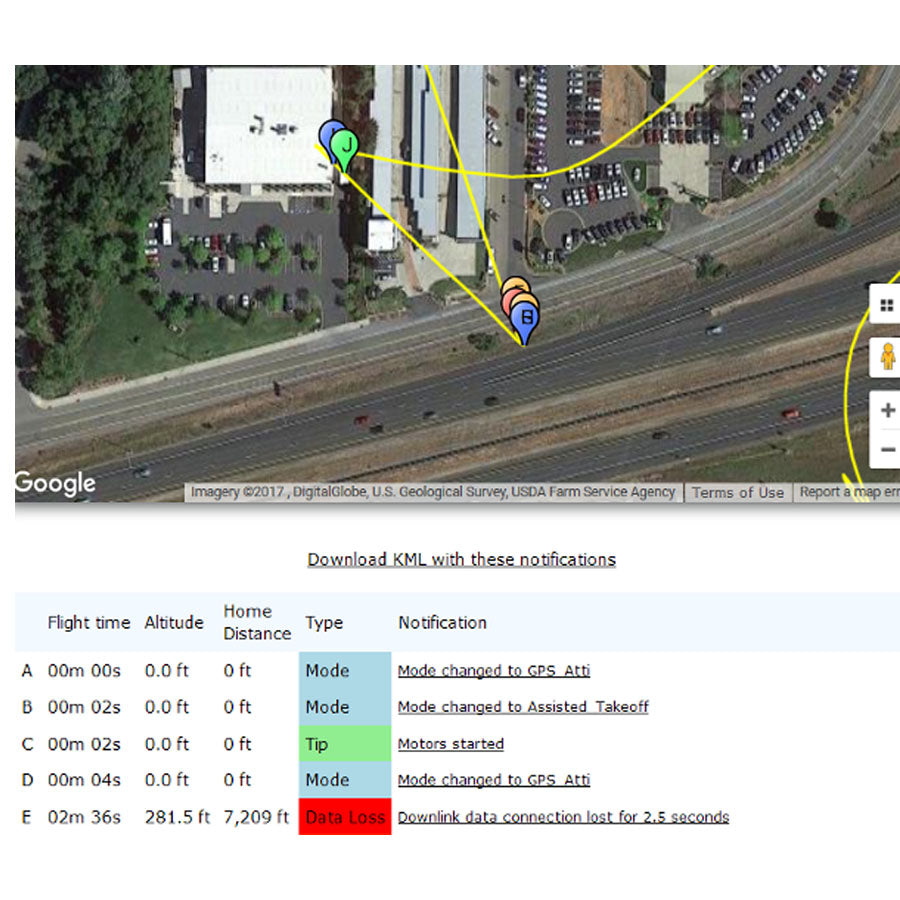
Task: Open the Mode changed to Assisted_Takeoff link
Action: 523,707
